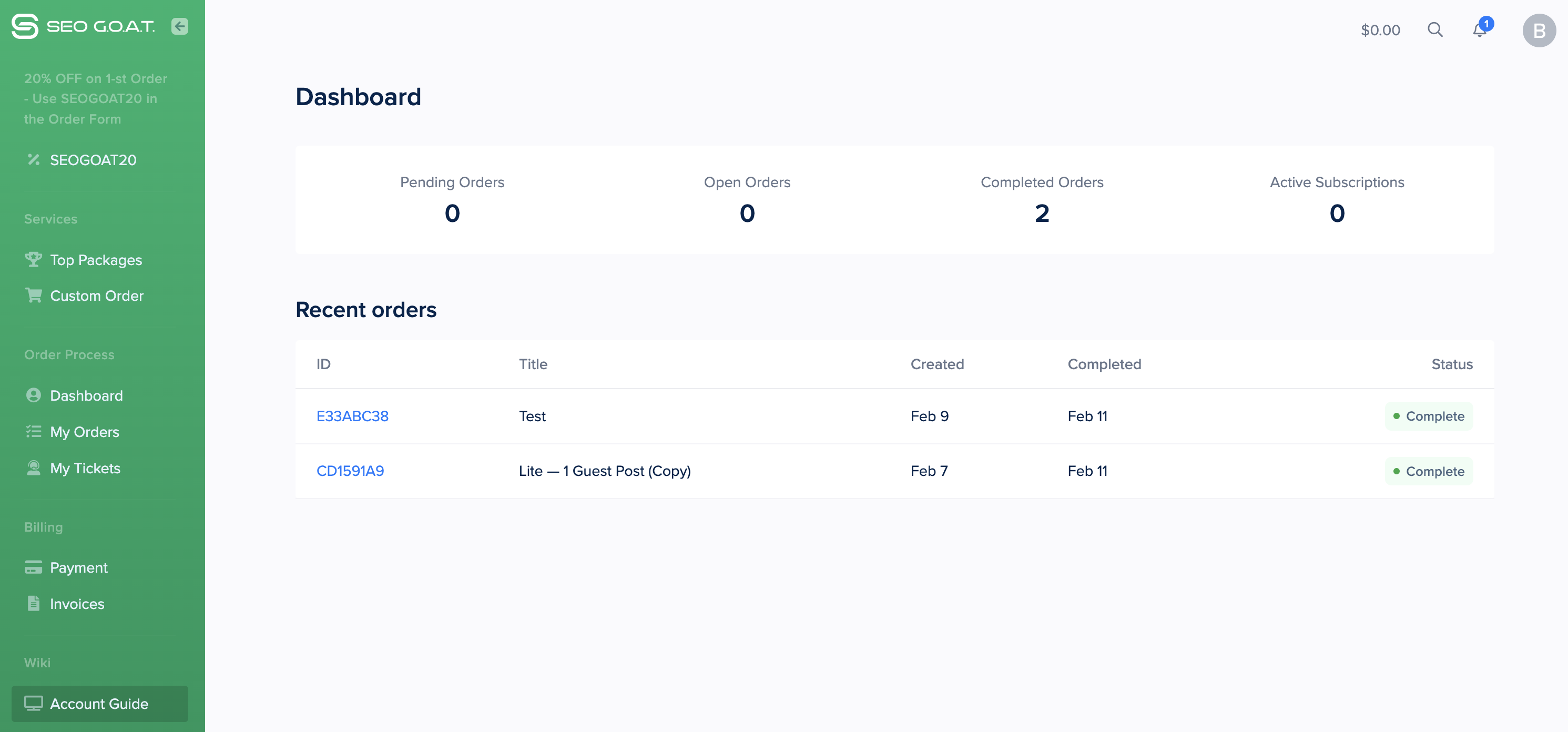Click the 'Feb 9' created date
The width and height of the screenshot is (1568, 732).
[930, 416]
